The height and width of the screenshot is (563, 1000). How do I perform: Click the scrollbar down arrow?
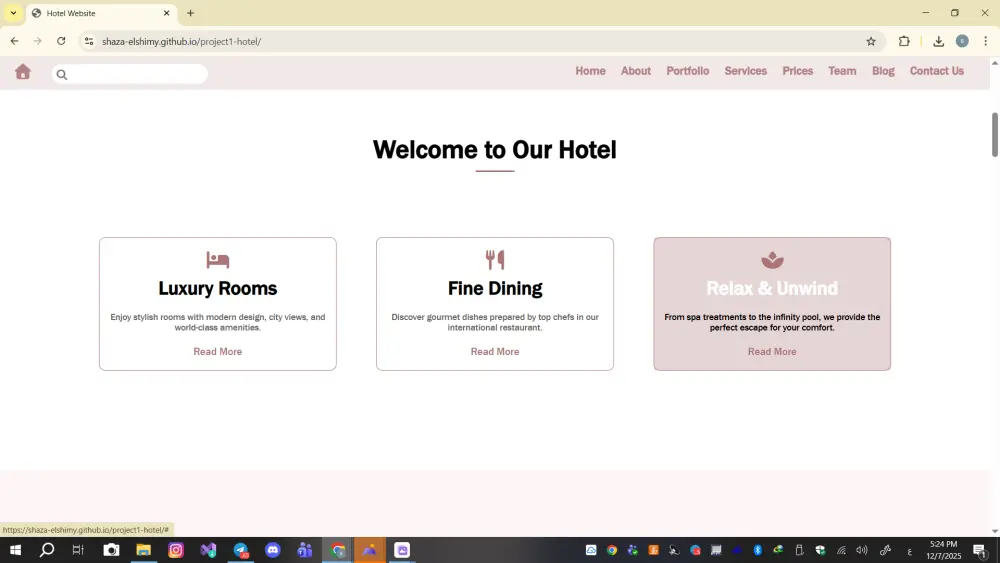(994, 531)
